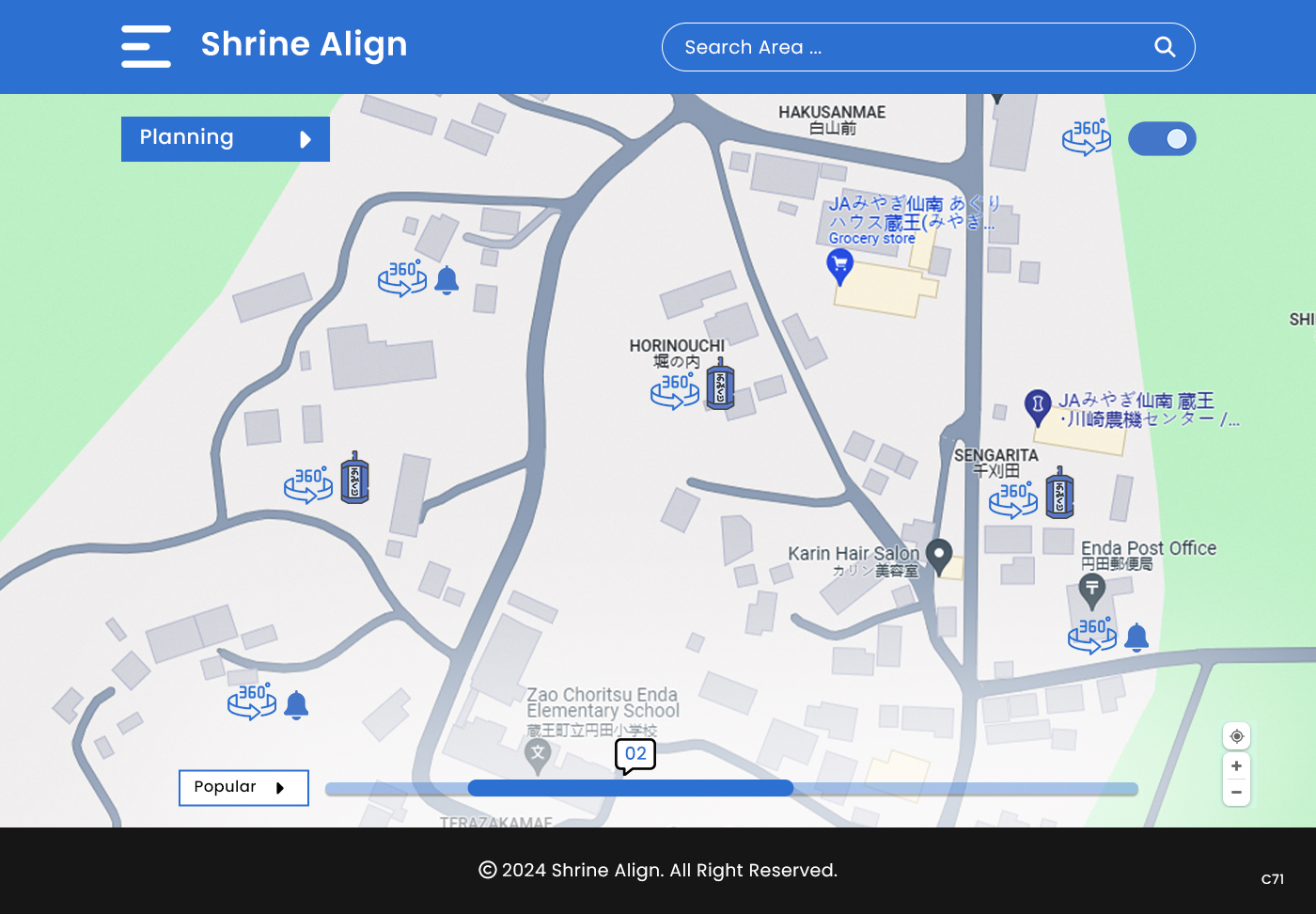Click the my-location target icon
This screenshot has width=1316, height=914.
[1237, 736]
